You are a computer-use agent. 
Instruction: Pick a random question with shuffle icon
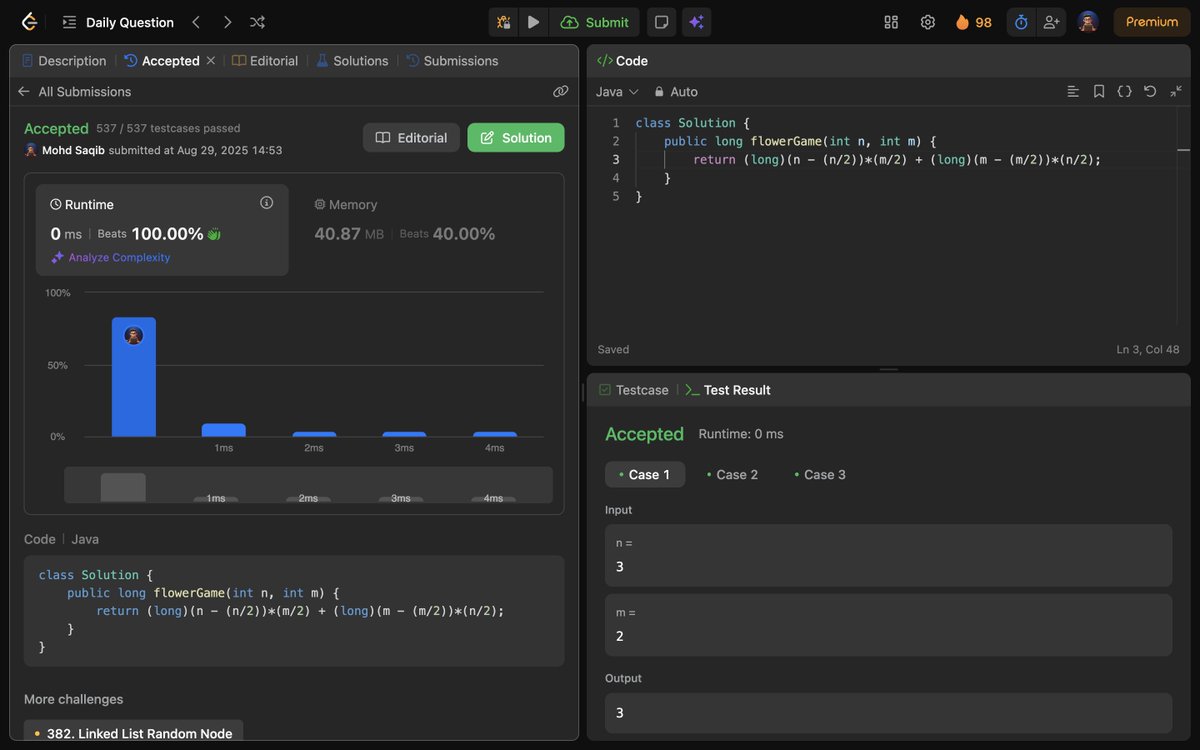(257, 22)
